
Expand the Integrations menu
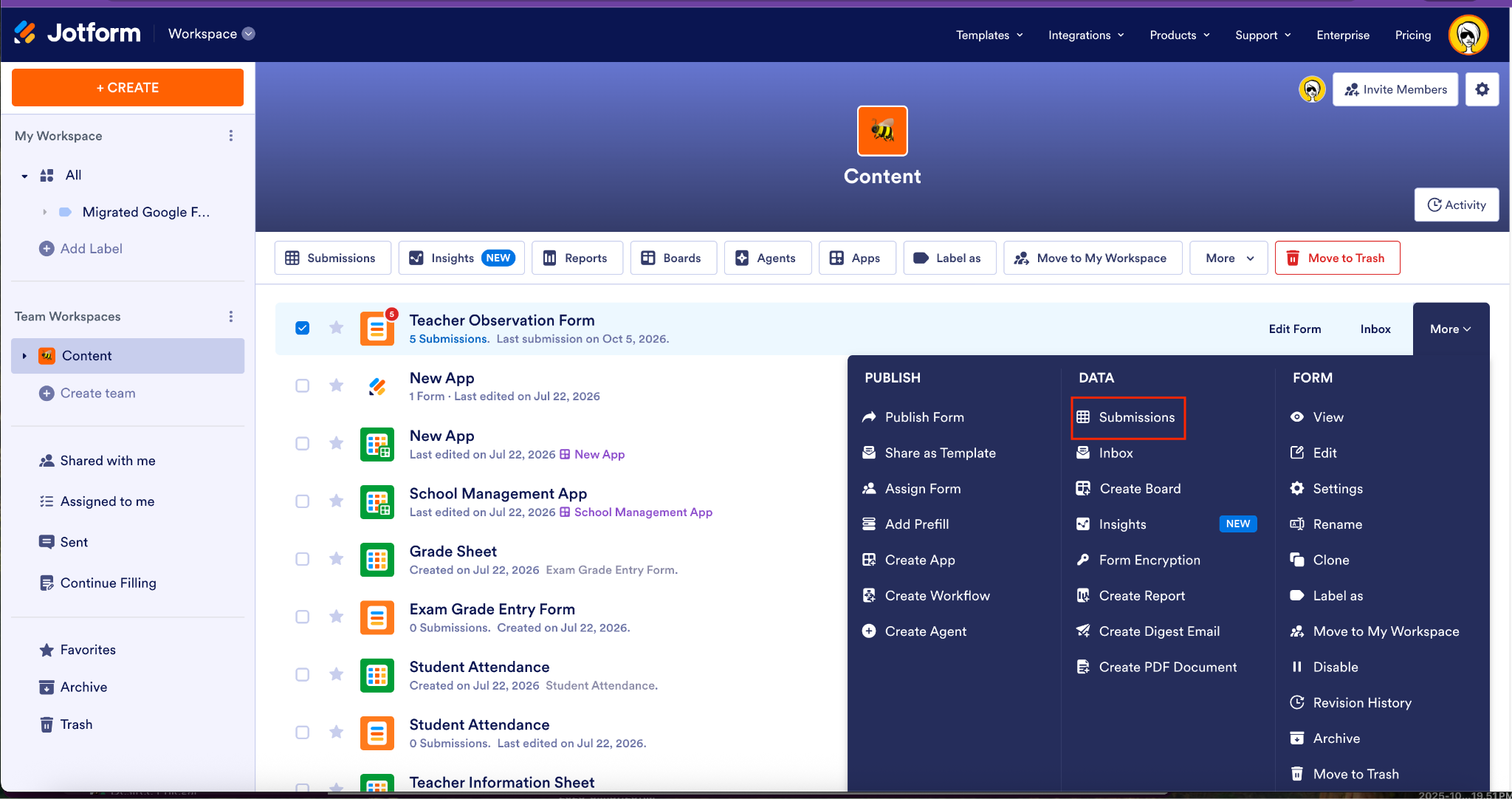[x=1086, y=35]
